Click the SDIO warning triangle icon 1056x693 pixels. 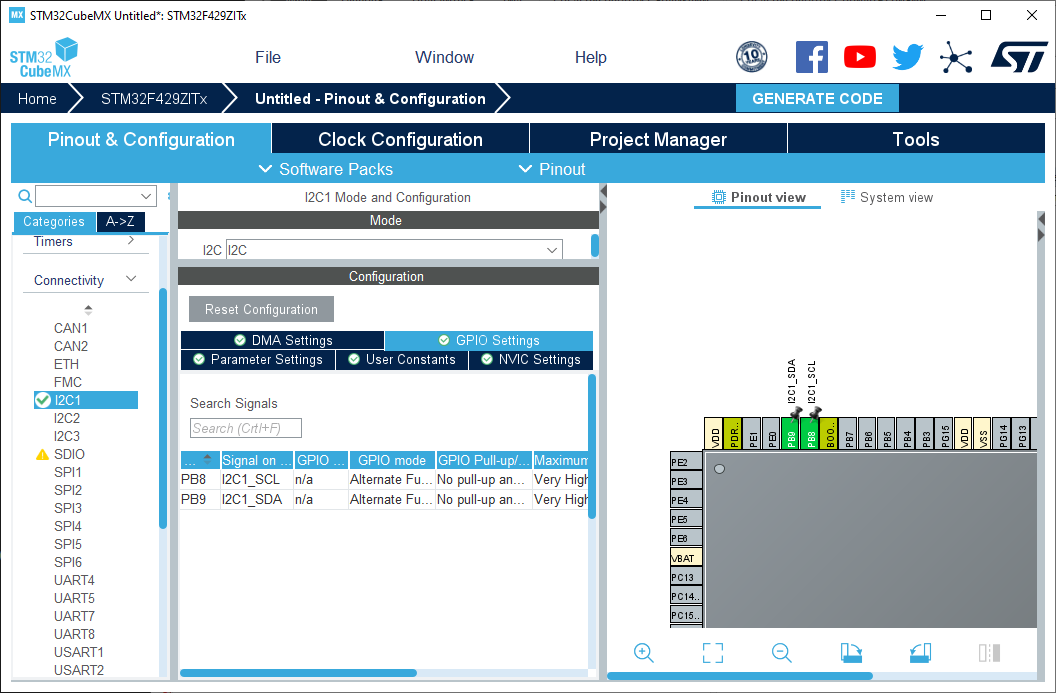pos(42,455)
